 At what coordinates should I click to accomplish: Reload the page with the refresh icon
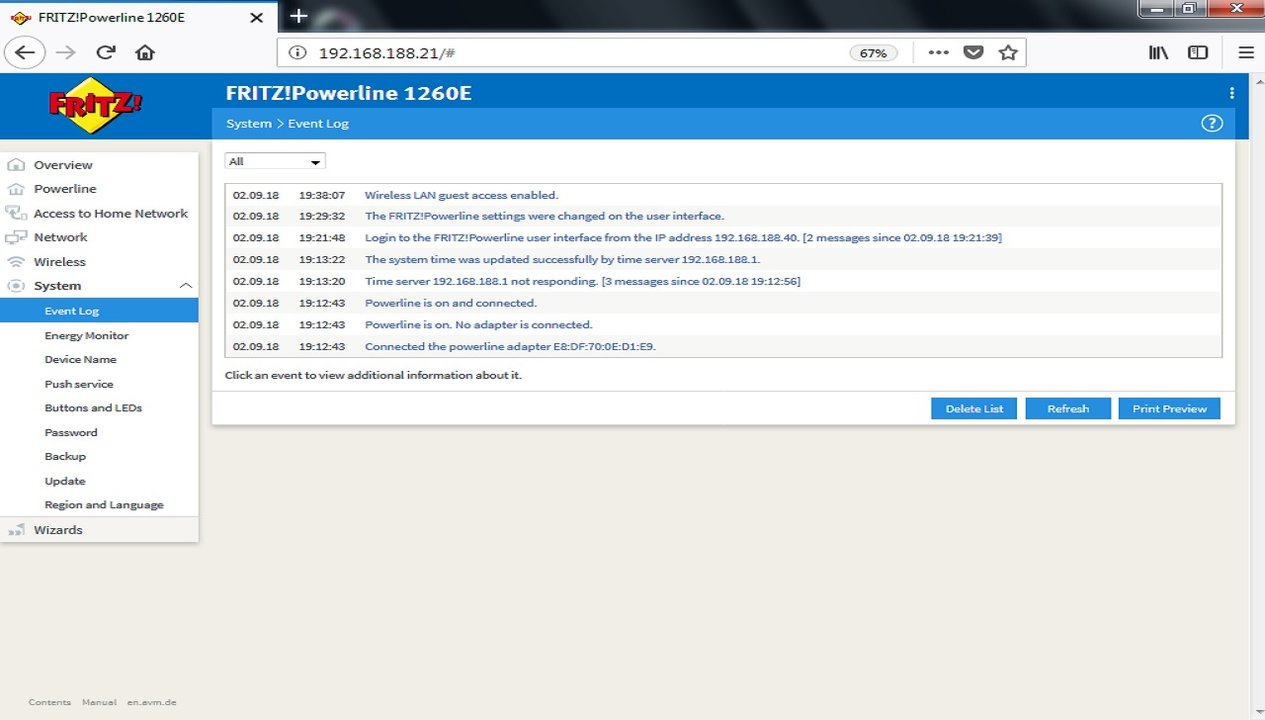105,53
